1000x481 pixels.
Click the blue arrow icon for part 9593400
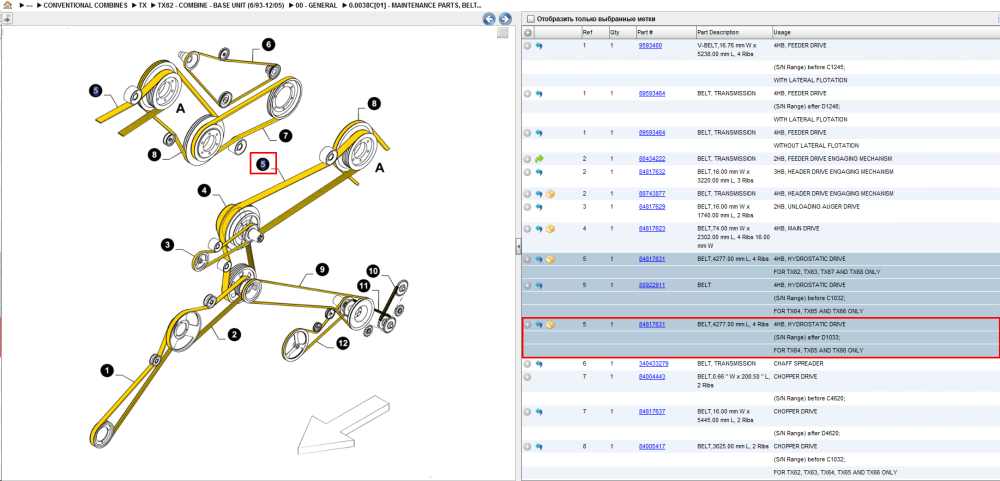(x=539, y=46)
